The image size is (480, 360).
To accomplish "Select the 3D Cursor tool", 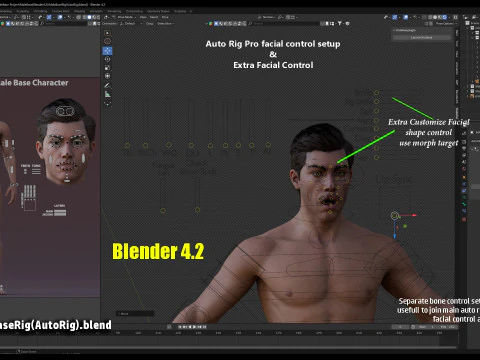I will (107, 41).
